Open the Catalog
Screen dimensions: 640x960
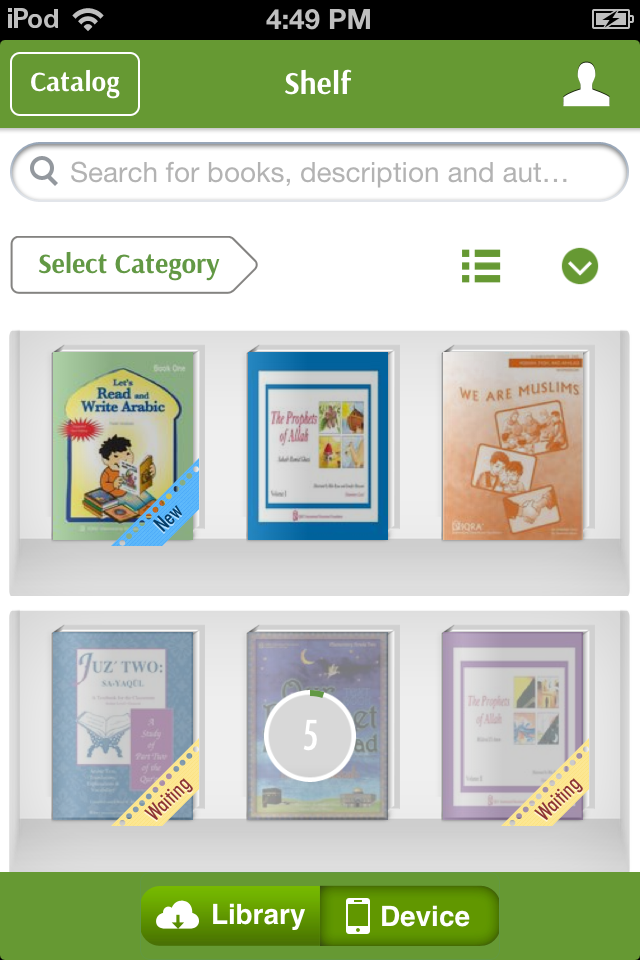[x=75, y=83]
